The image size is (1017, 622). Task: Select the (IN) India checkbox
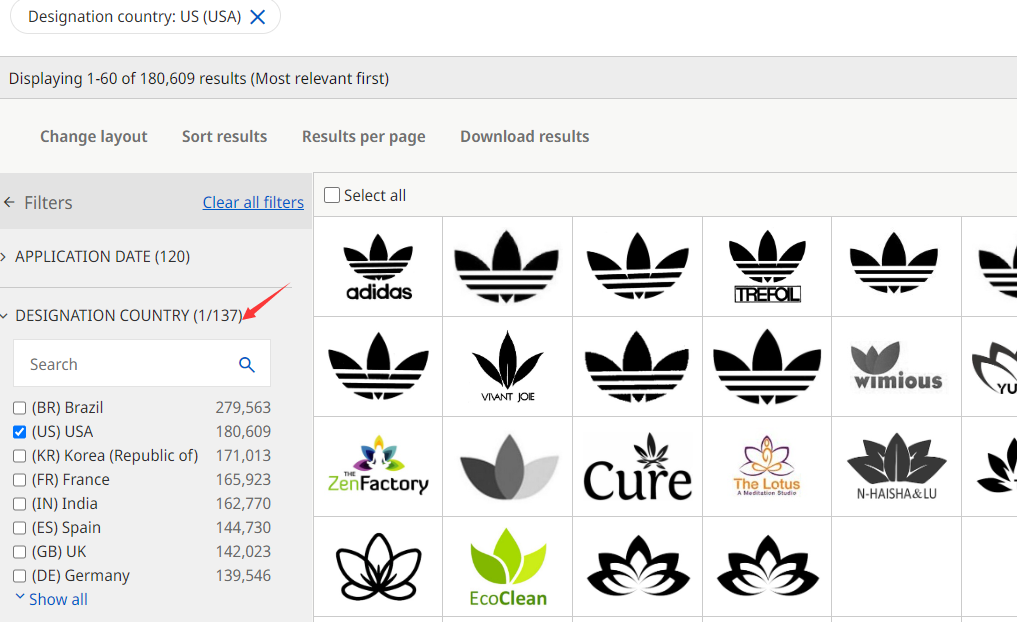click(19, 504)
